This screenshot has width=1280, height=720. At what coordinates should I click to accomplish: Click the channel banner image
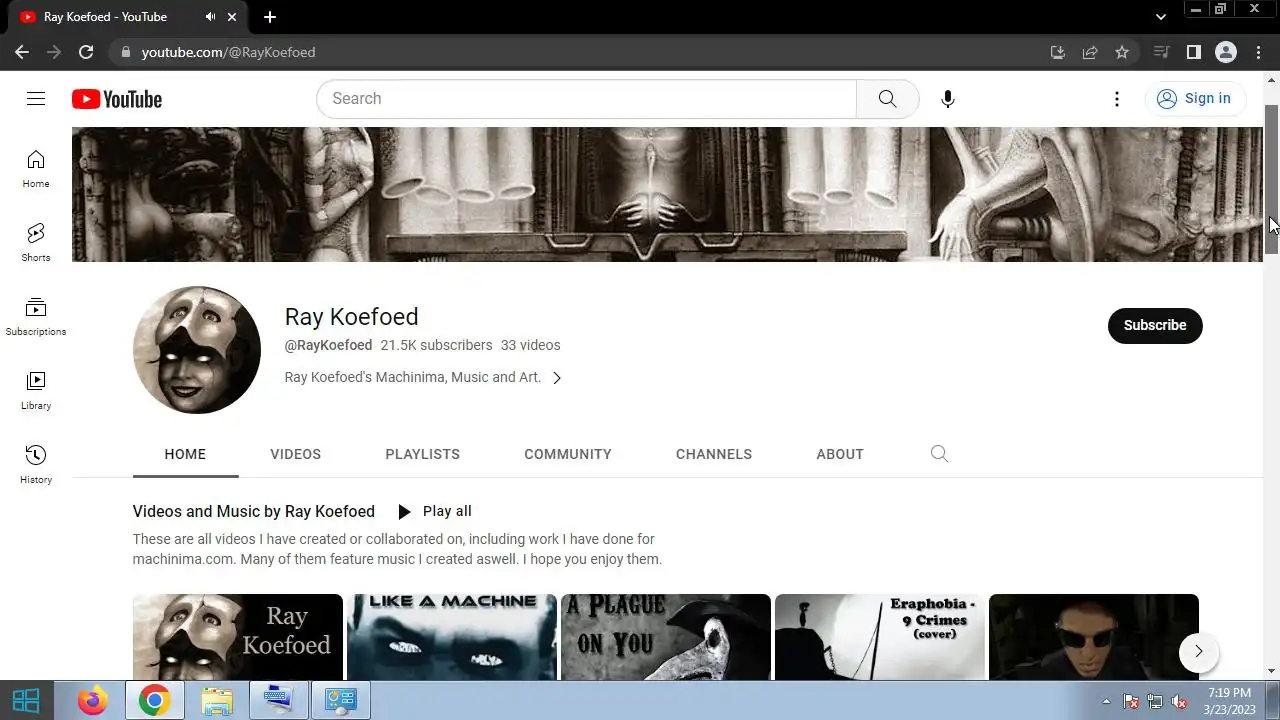[x=667, y=194]
